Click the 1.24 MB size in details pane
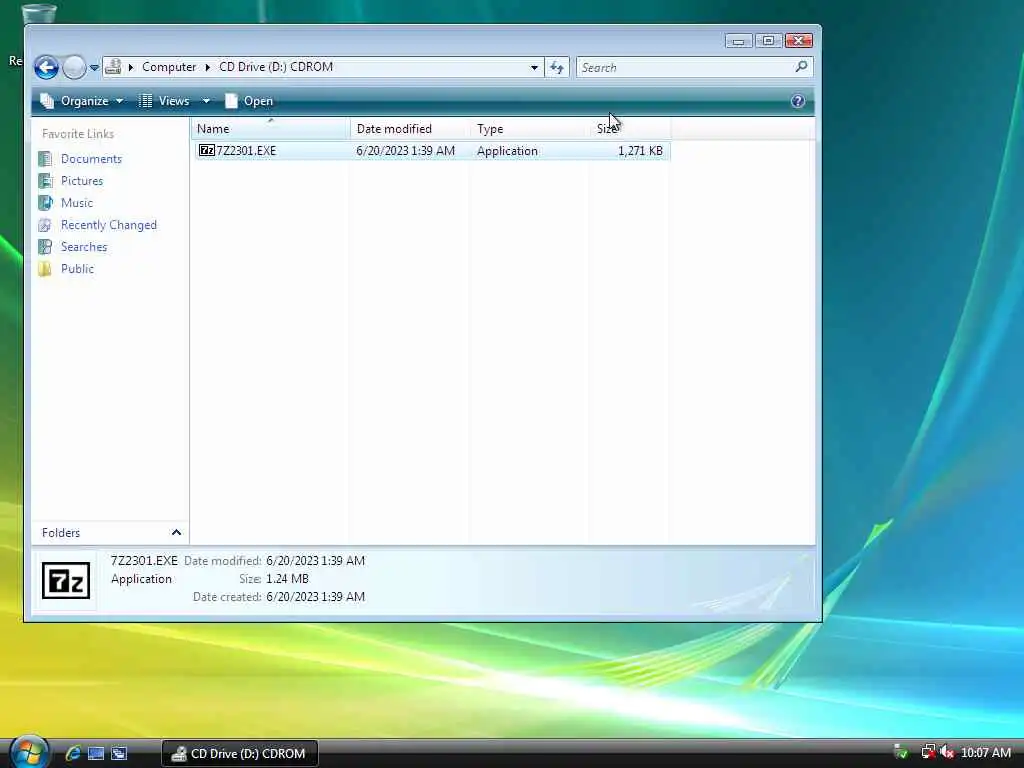Viewport: 1024px width, 768px height. pyautogui.click(x=287, y=579)
